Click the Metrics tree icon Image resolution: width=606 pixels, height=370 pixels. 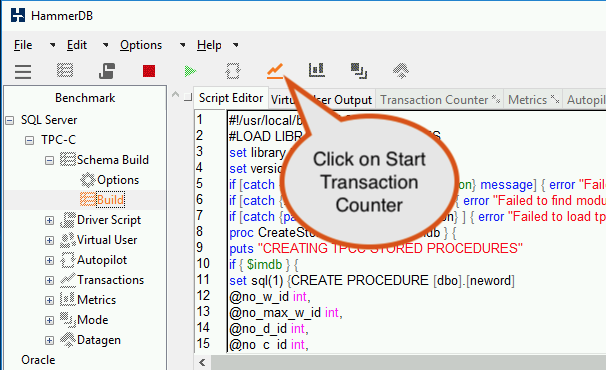click(68, 300)
